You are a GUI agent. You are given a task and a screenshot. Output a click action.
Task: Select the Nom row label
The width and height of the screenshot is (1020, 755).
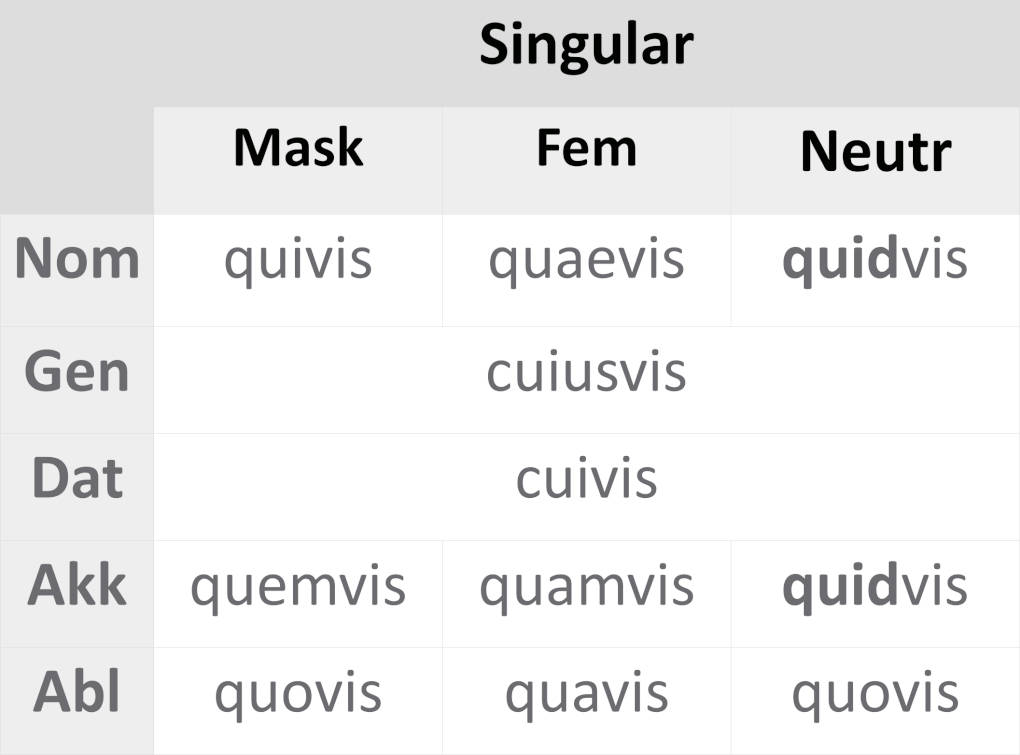77,259
